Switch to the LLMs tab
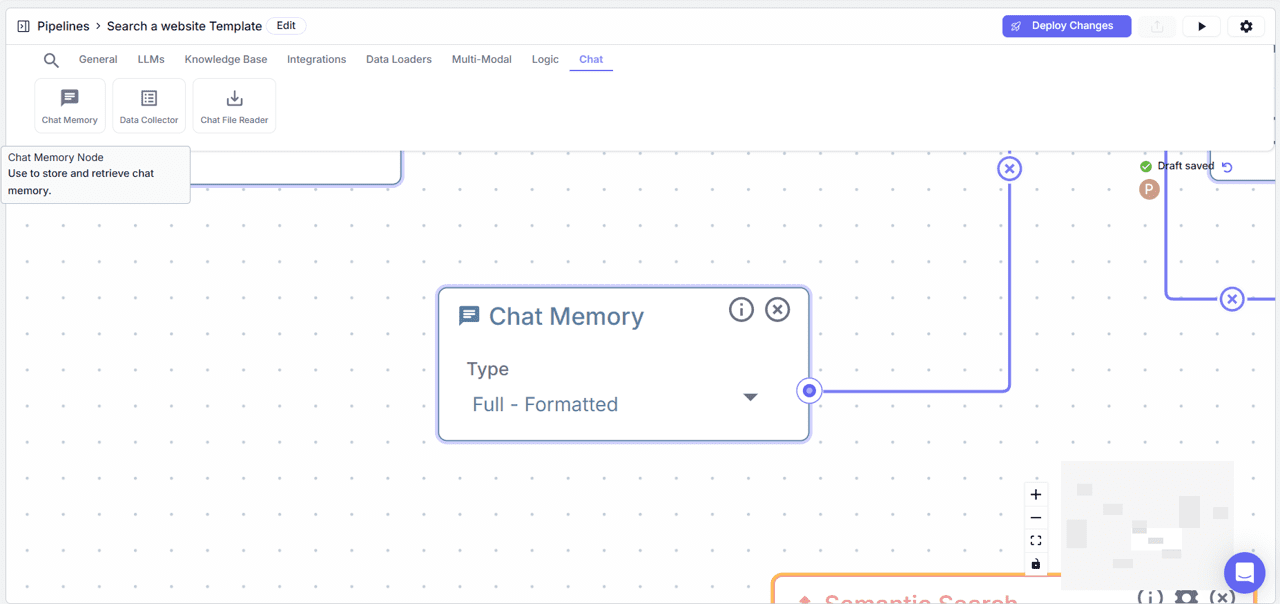 coord(151,59)
